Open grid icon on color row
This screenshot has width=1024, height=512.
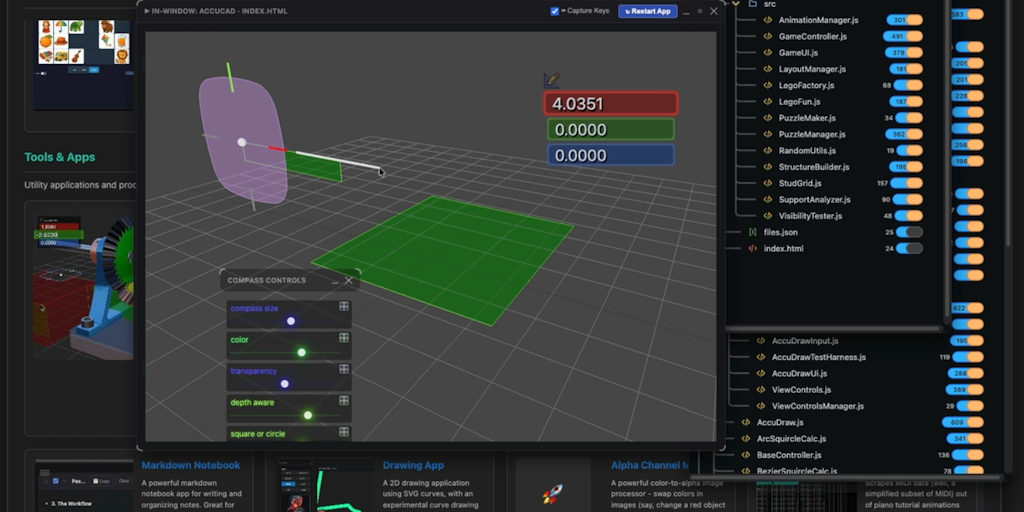pos(344,338)
